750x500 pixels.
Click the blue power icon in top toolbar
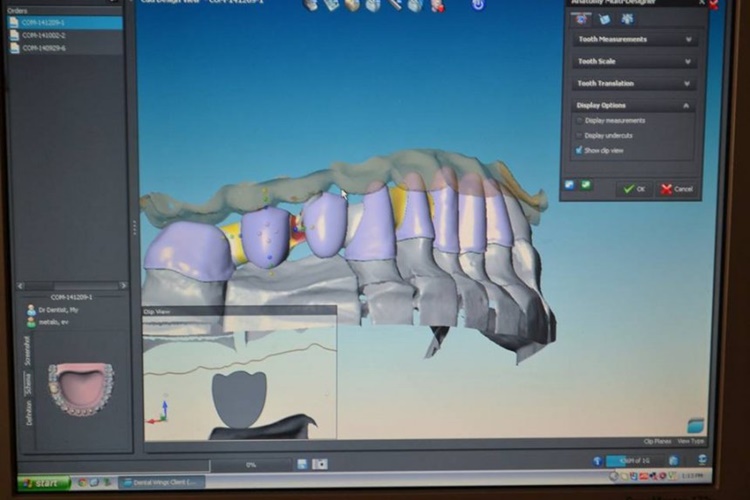[478, 5]
